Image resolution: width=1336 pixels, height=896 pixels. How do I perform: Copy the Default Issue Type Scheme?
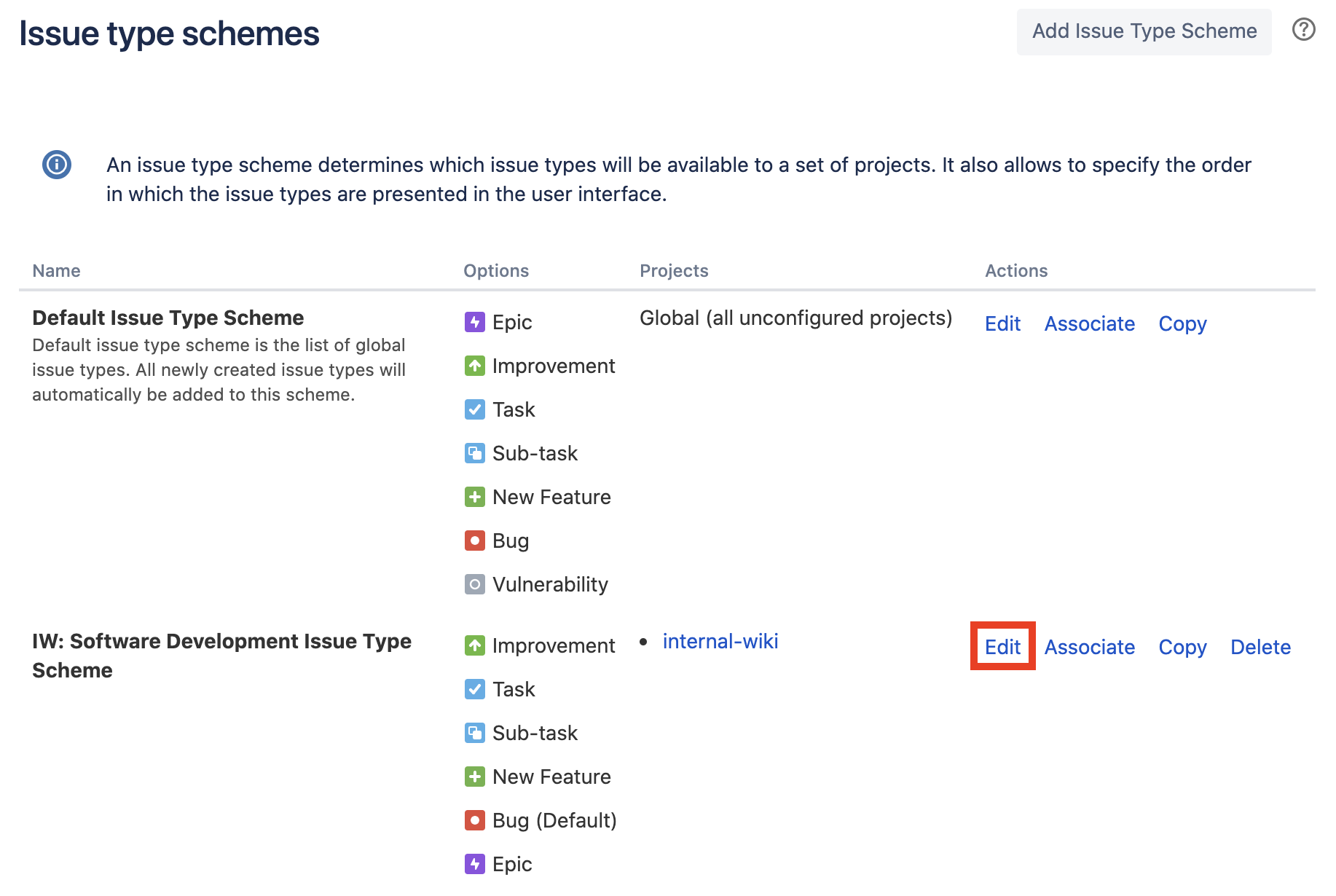click(x=1182, y=323)
